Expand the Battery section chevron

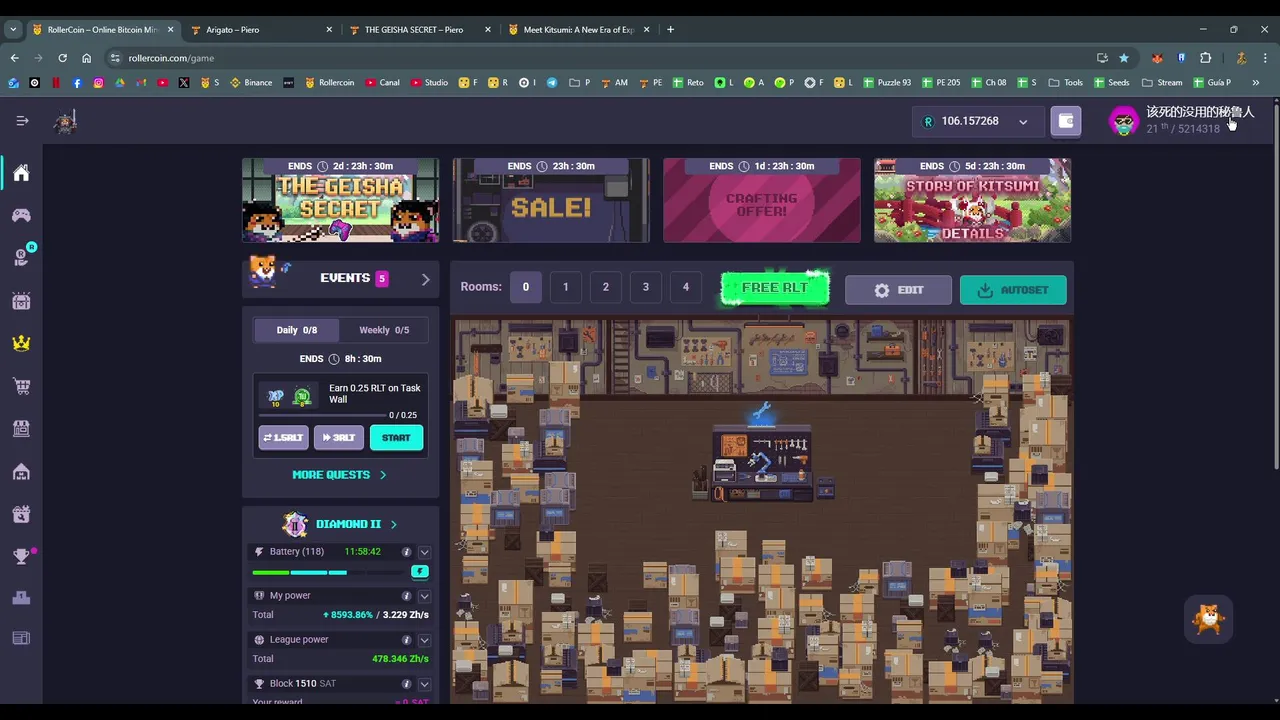pyautogui.click(x=425, y=552)
